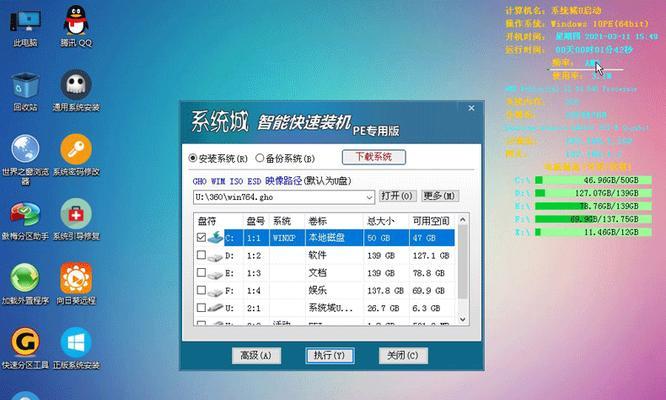Click the 系统 column header
Image resolution: width=666 pixels, height=400 pixels.
click(287, 221)
